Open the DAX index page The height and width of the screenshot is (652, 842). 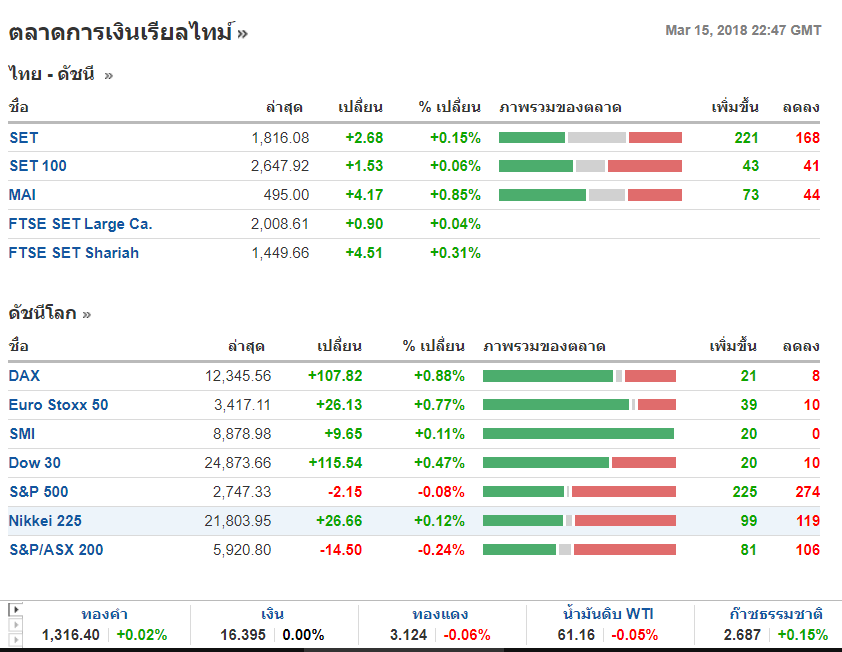pos(24,376)
